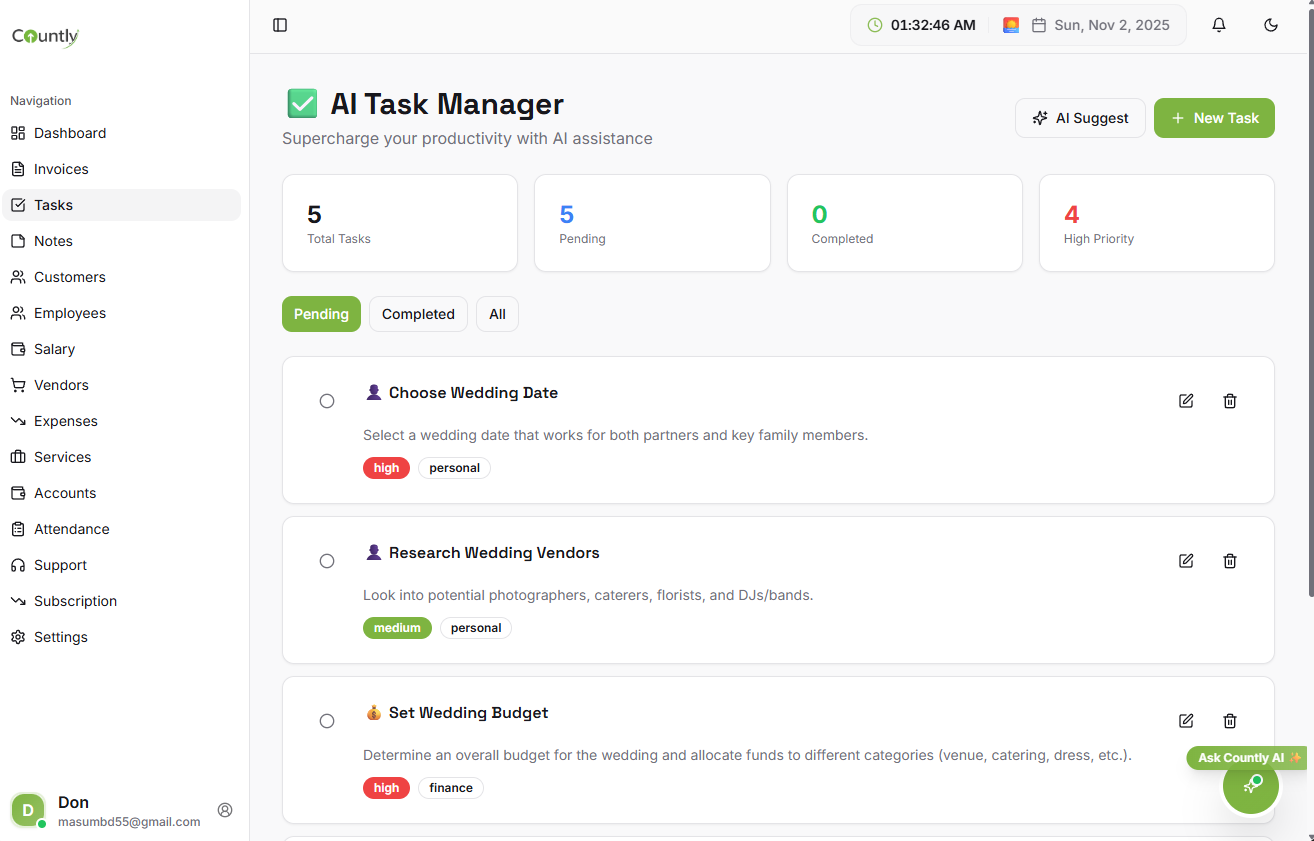1314x841 pixels.
Task: Delete the Choose Wedding Date task
Action: click(x=1230, y=401)
